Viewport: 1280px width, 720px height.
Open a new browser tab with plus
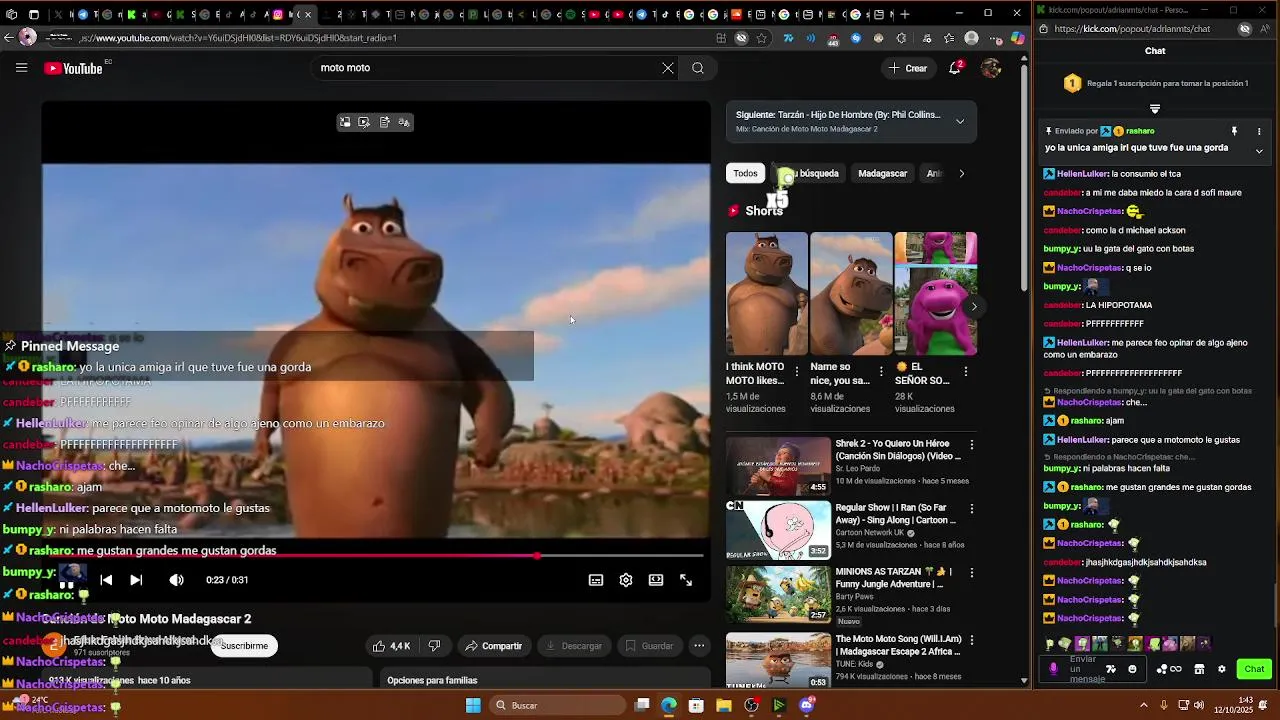[904, 14]
